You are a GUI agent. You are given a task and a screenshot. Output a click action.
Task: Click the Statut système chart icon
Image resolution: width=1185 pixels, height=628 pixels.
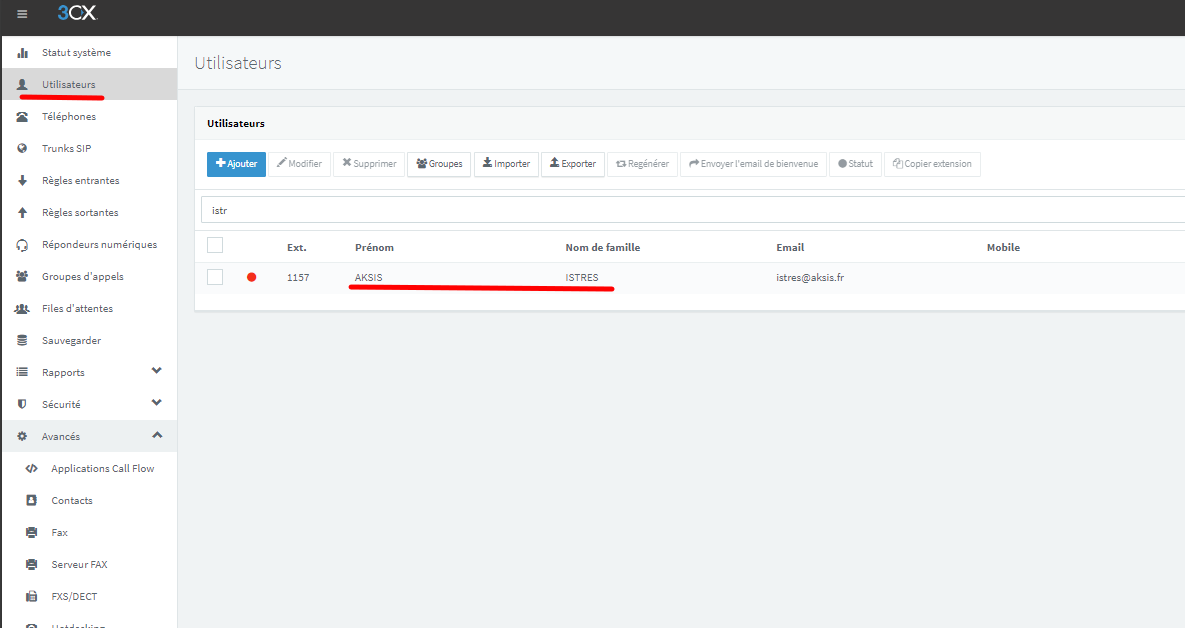coord(23,53)
